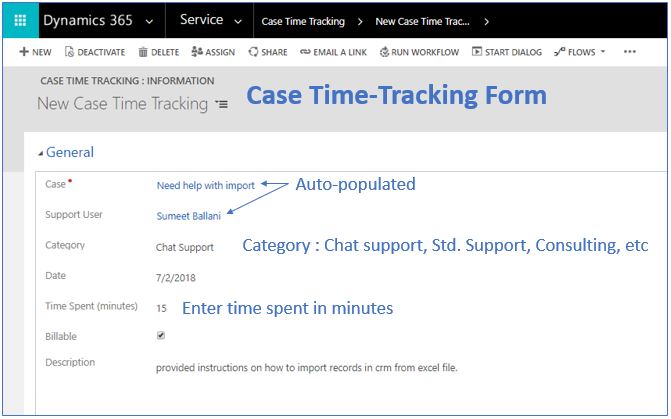Click the Share circular icon
This screenshot has width=671, height=419.
click(253, 52)
